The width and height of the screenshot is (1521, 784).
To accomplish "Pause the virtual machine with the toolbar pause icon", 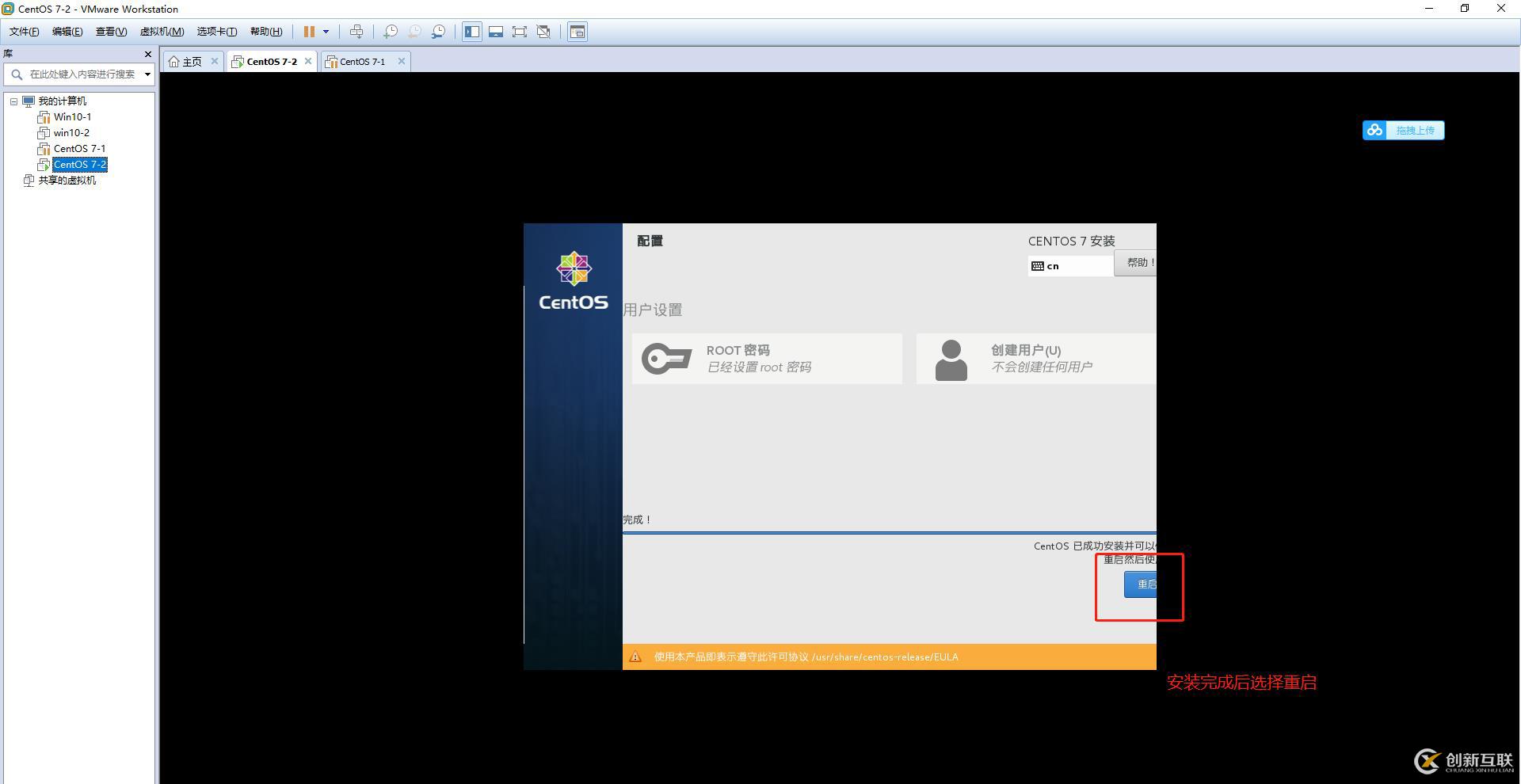I will pyautogui.click(x=309, y=32).
